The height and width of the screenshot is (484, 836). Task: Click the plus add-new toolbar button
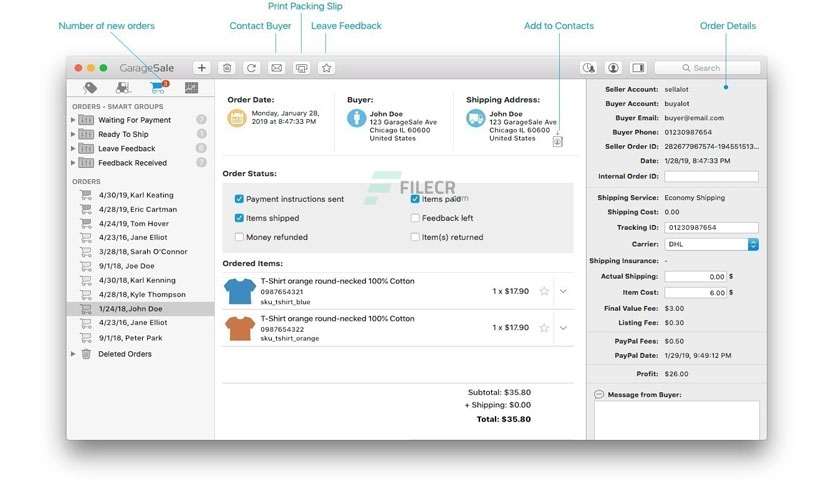202,68
